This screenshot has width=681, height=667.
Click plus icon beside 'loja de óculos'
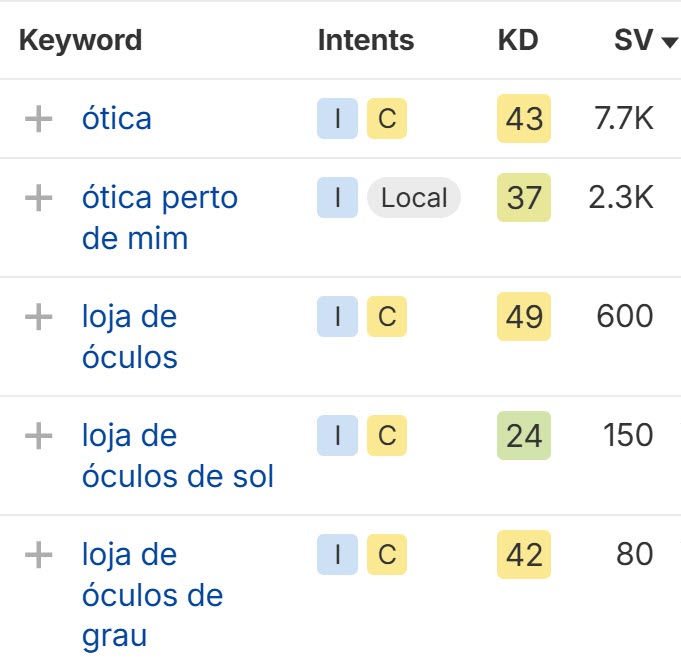38,317
